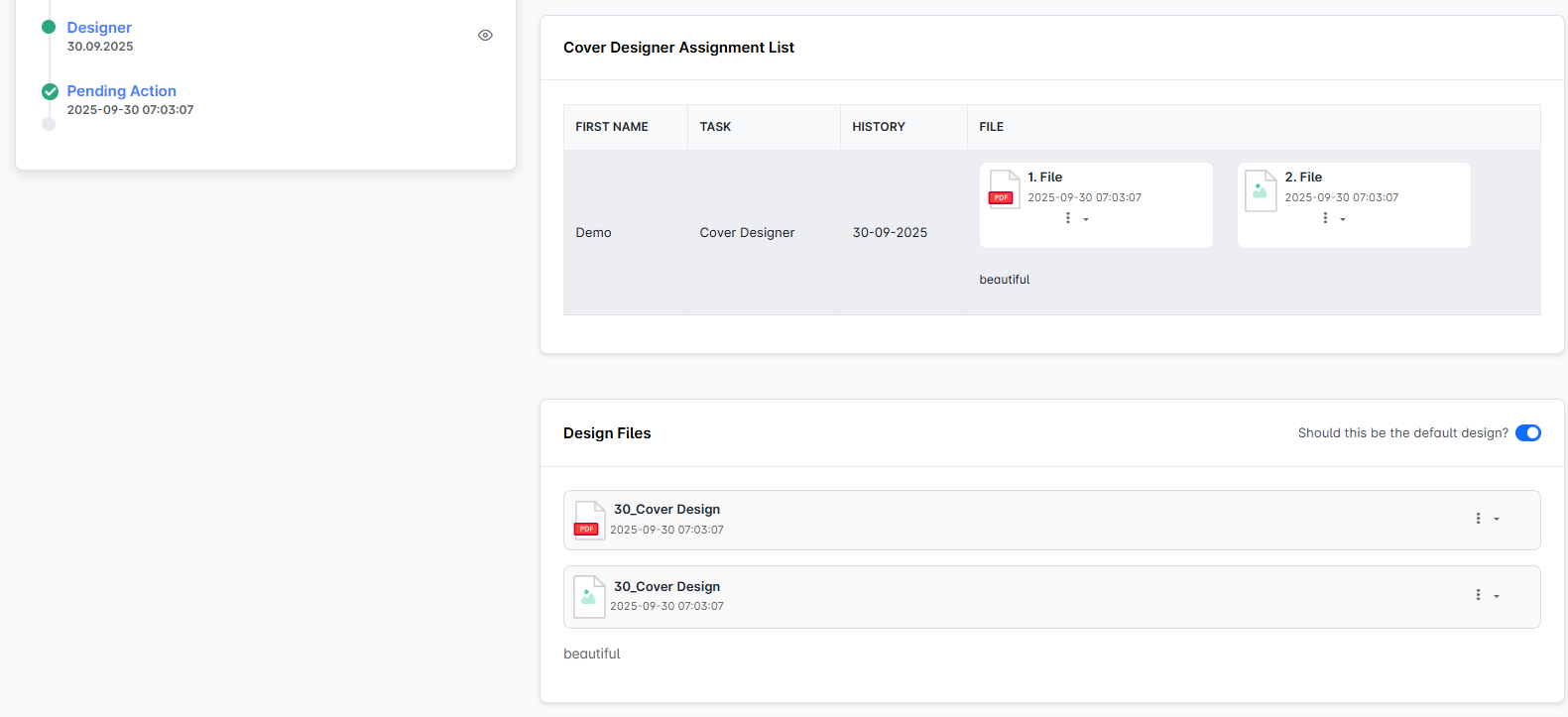This screenshot has height=717, width=1568.
Task: Open the Designer timeline link
Action: (x=99, y=28)
